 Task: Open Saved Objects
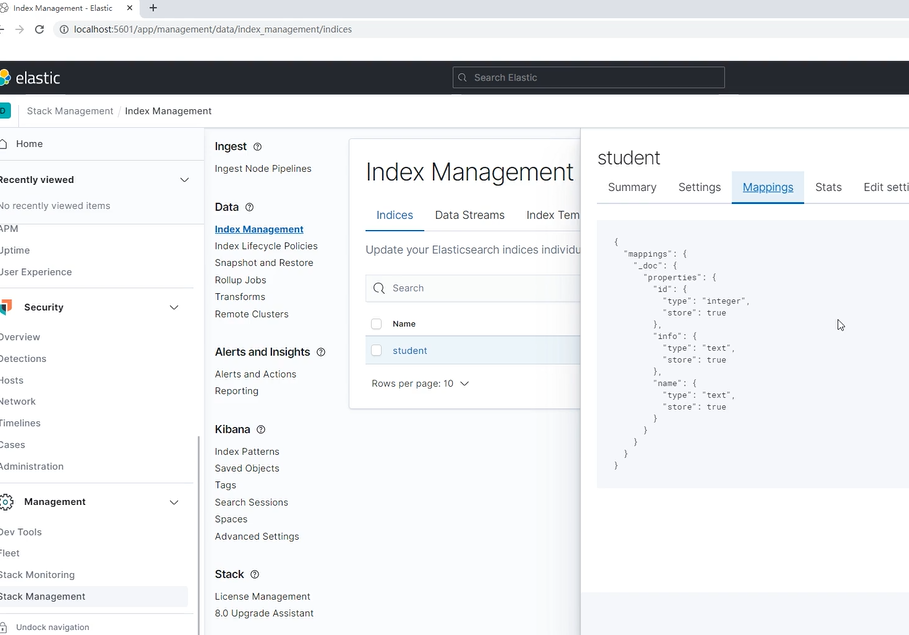click(247, 469)
